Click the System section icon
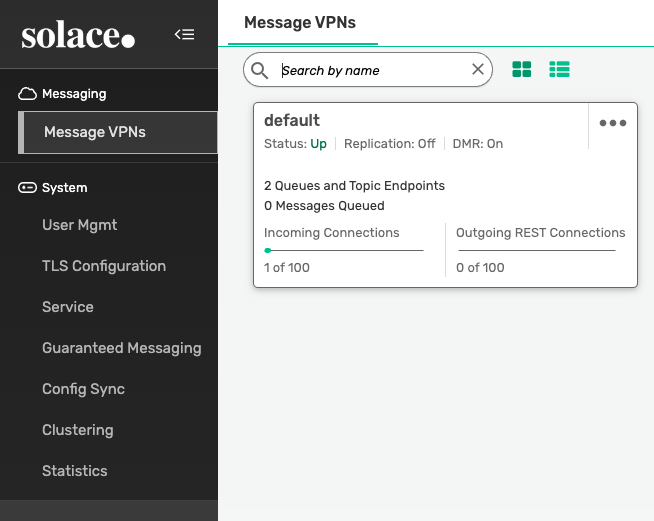 point(28,188)
